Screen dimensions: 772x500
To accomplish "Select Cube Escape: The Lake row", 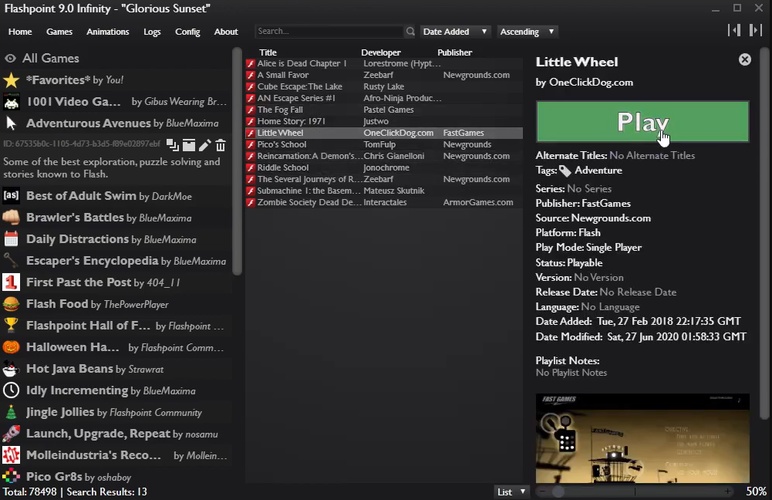I will pyautogui.click(x=384, y=87).
